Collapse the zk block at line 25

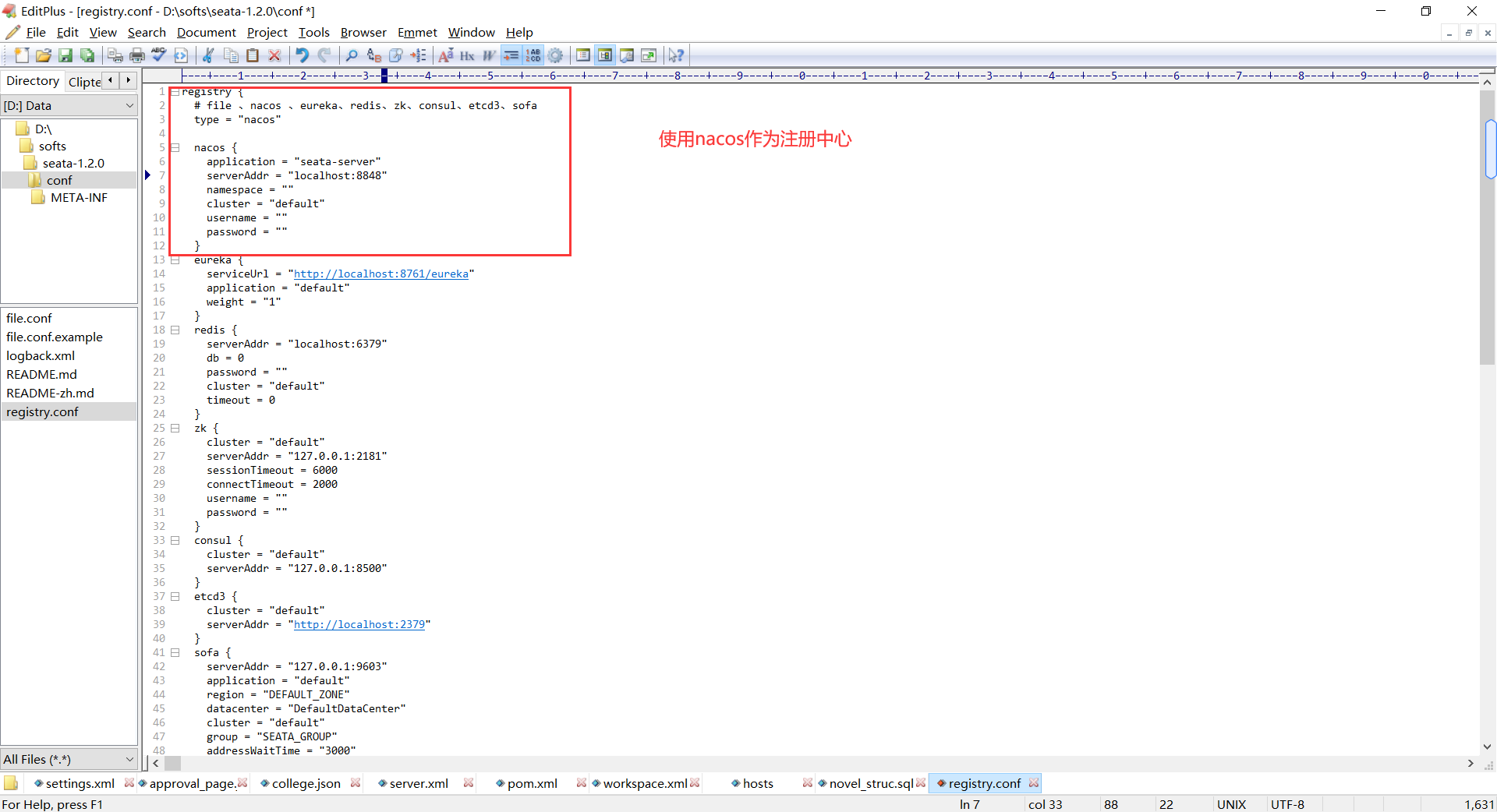(x=175, y=429)
